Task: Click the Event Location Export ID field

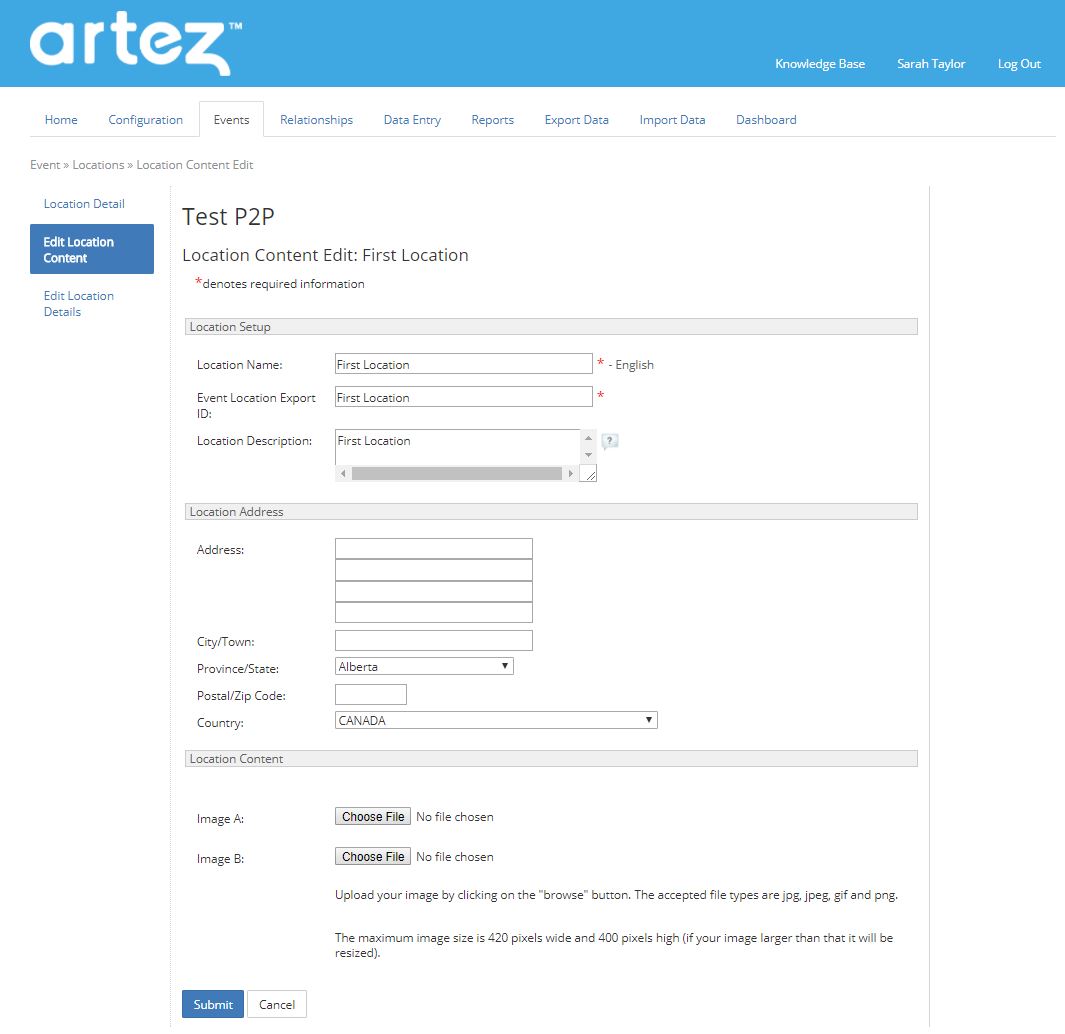Action: (464, 397)
